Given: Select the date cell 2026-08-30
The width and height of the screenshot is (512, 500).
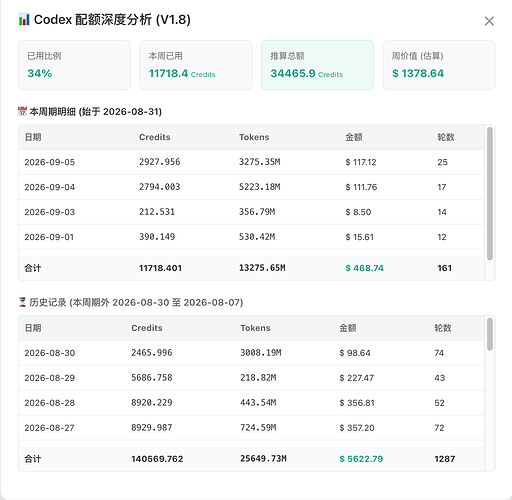Looking at the screenshot, I should coord(50,353).
